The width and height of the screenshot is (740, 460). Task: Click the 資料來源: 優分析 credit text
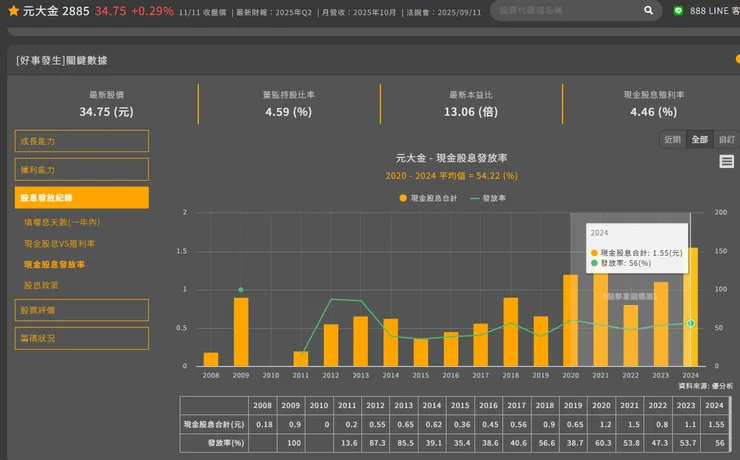[x=706, y=386]
